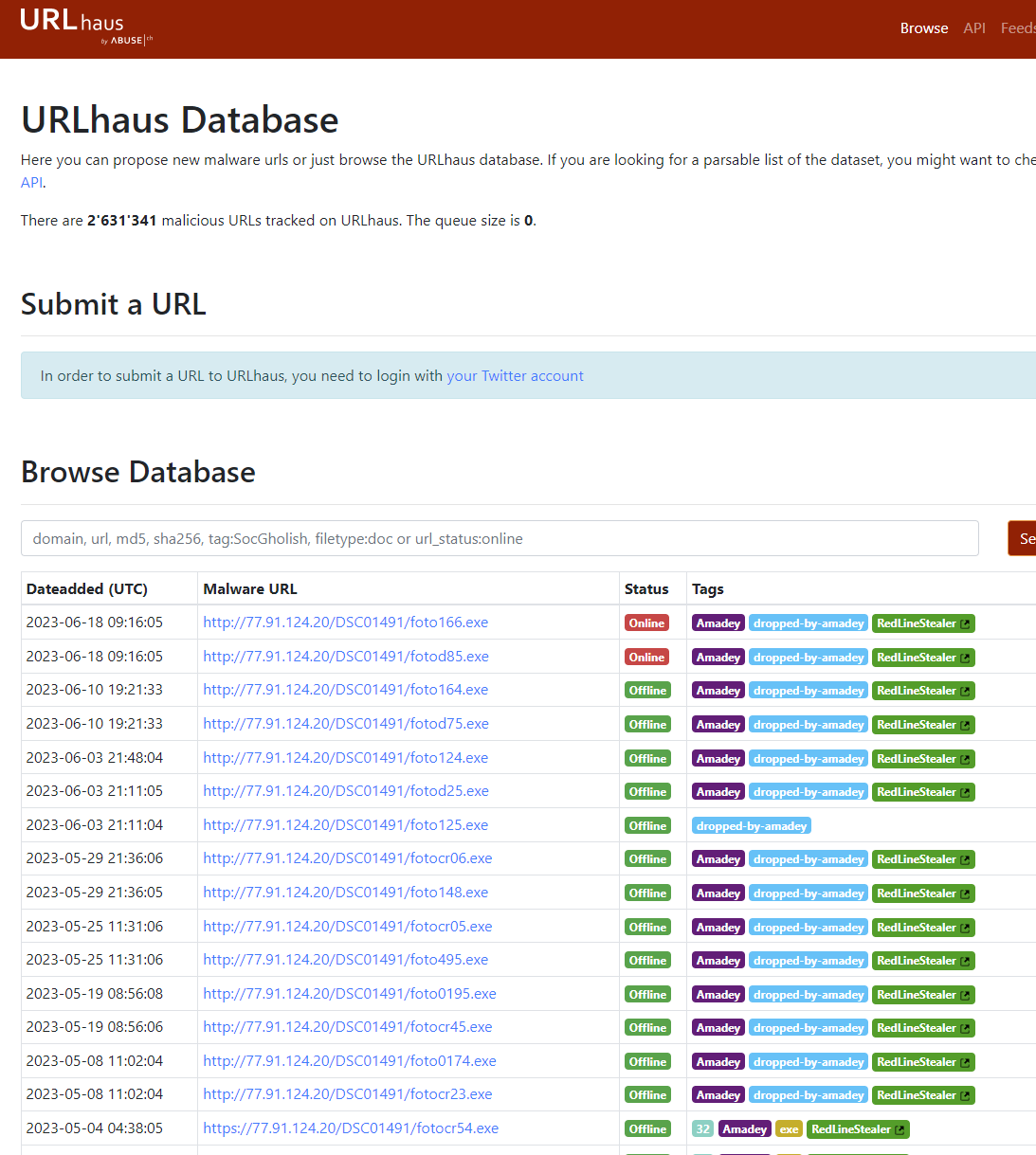
Task: Select date cell '2023-06-03 21:48:04'
Action: [95, 758]
